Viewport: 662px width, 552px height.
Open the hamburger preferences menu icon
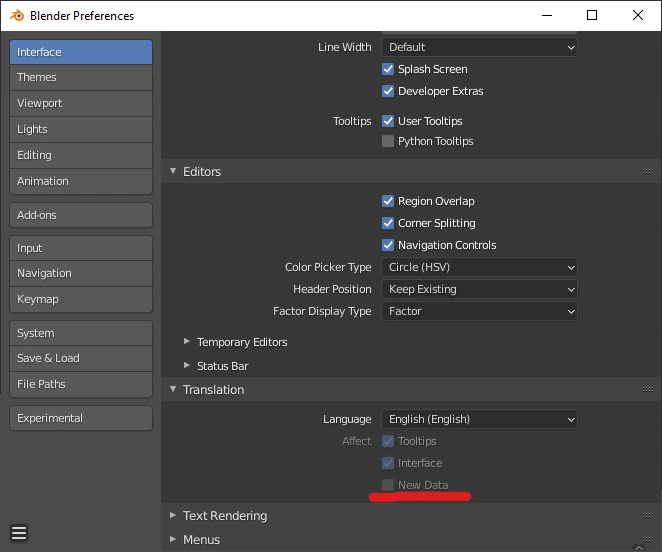19,533
